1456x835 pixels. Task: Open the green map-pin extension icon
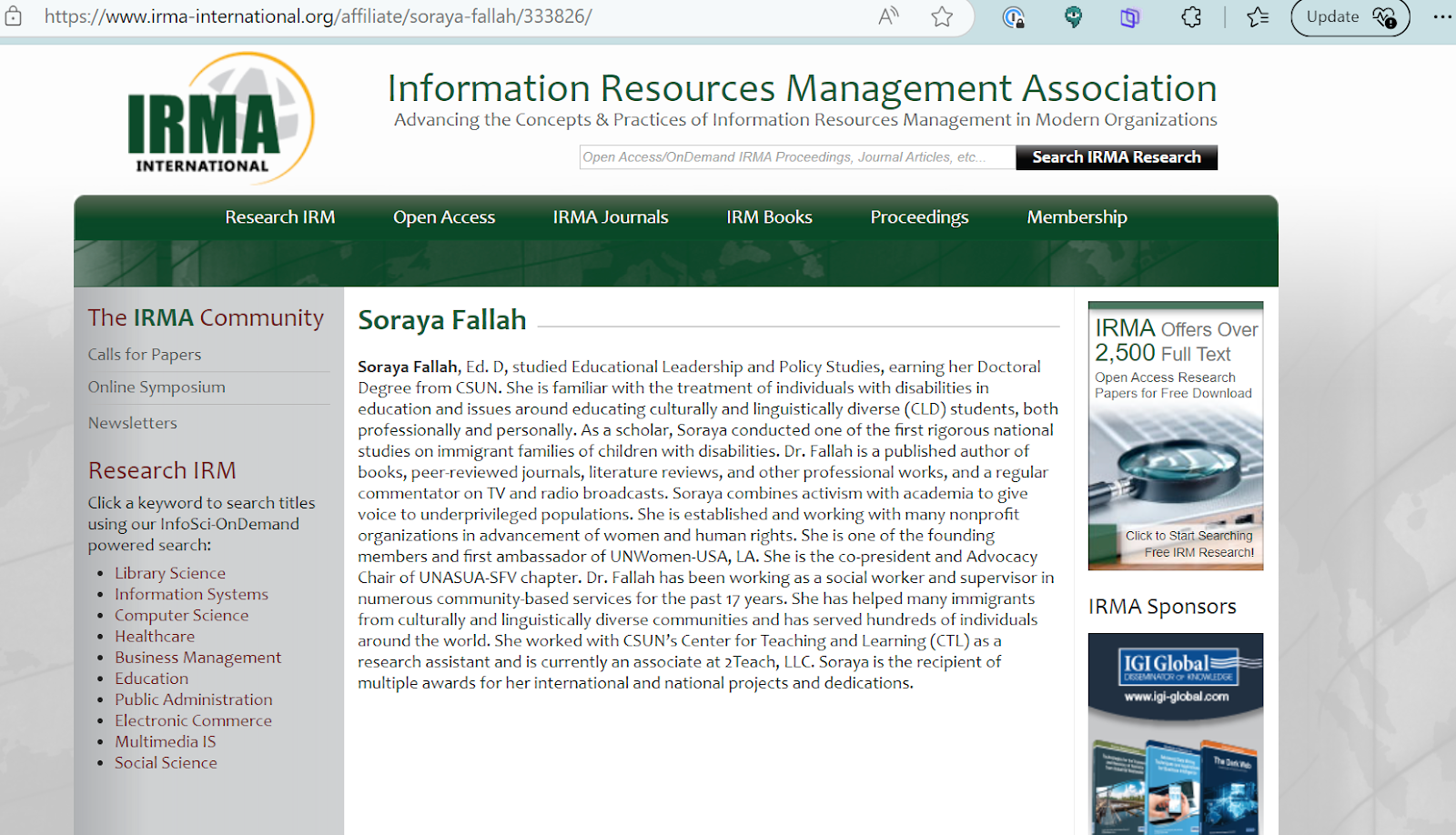[x=1074, y=16]
